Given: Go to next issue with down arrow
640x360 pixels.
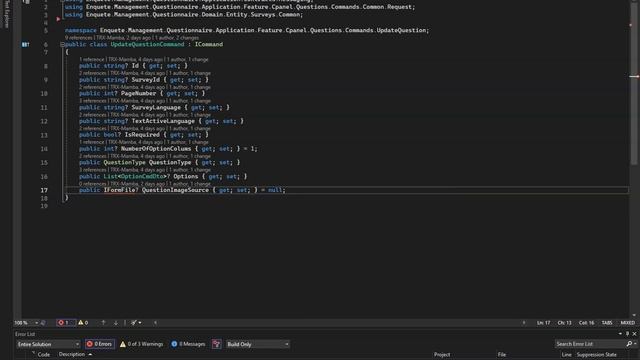Looking at the screenshot, I should 116,323.
